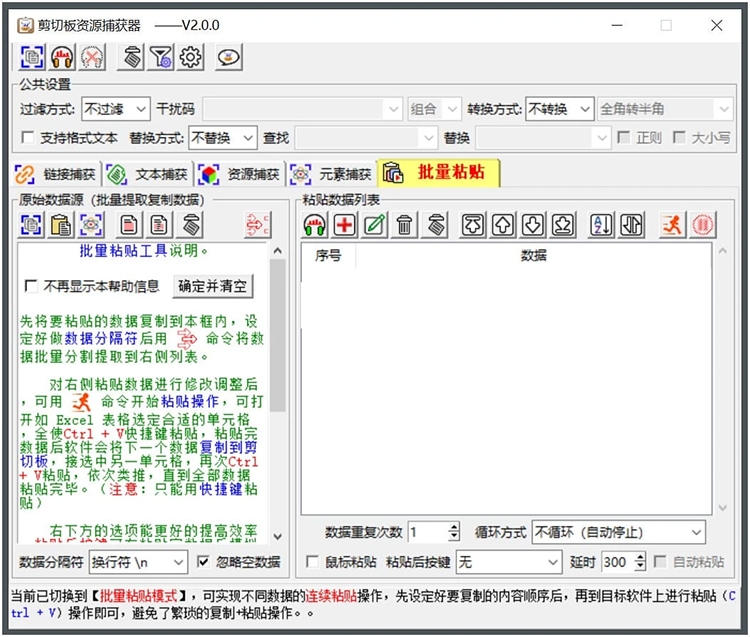Screen dimensions: 750x637
Task: Click the 数据重复次数 input field
Action: (427, 532)
